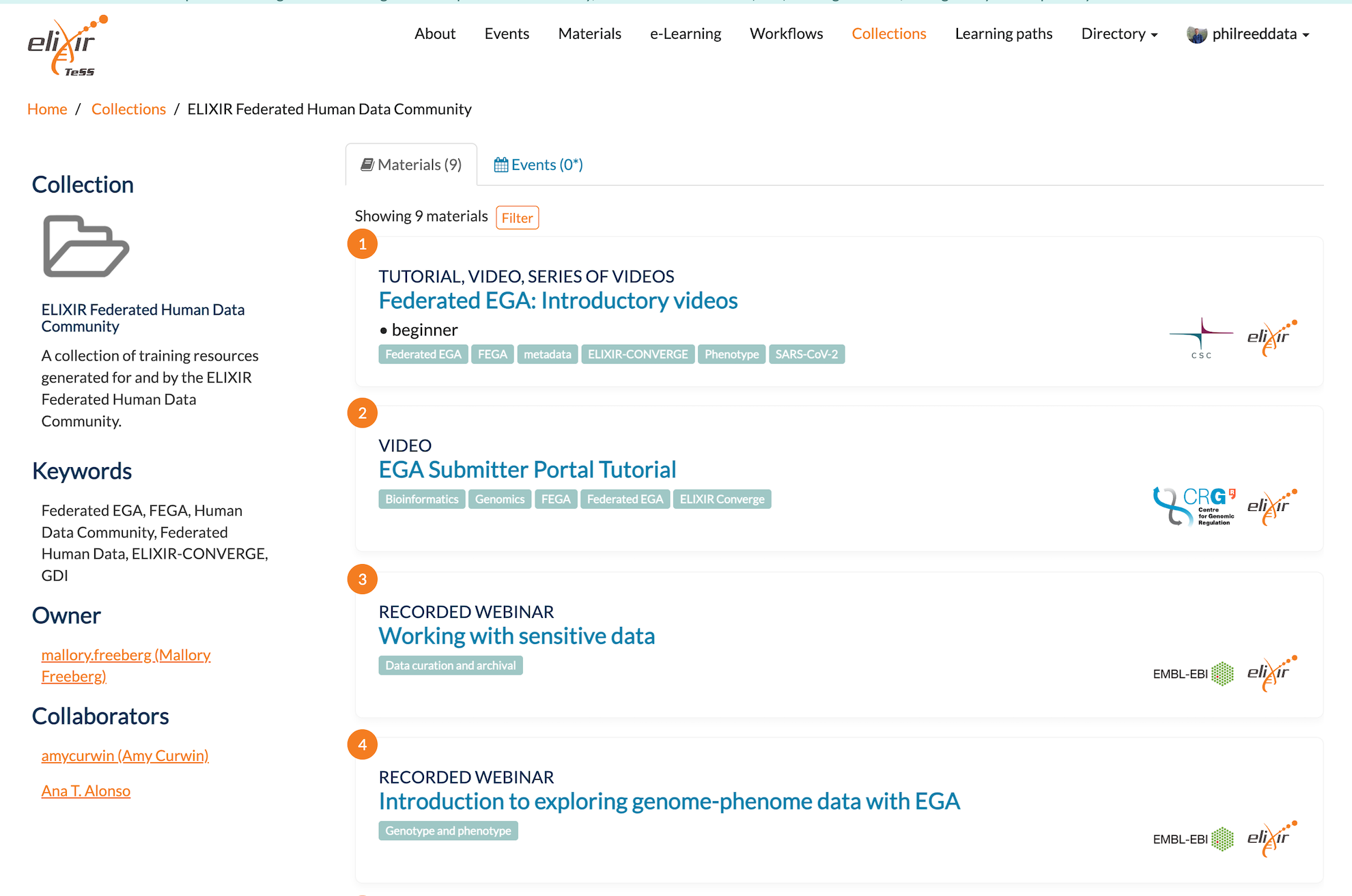The image size is (1352, 896).
Task: Open the Workflows menu item
Action: click(x=786, y=34)
